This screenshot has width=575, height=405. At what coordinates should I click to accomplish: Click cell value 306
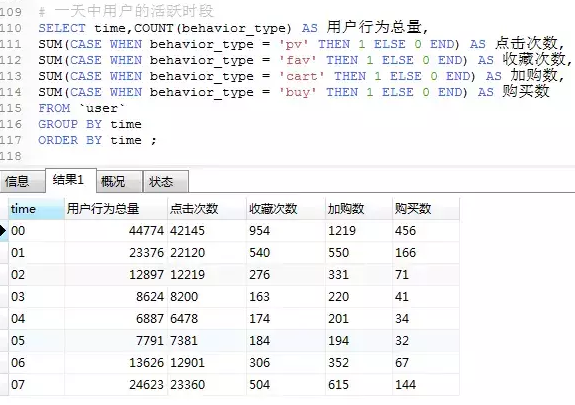(260, 363)
